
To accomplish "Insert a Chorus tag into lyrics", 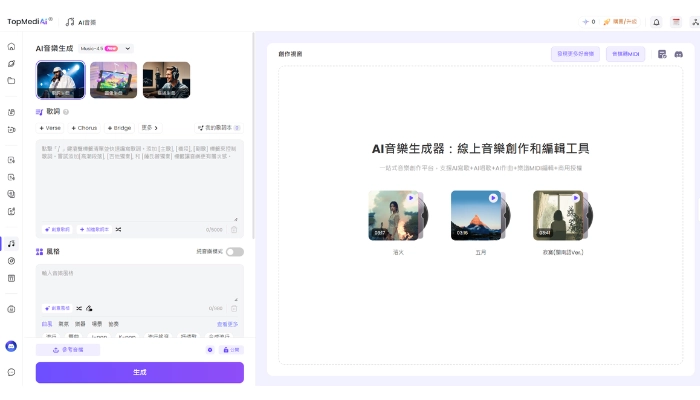I will pyautogui.click(x=84, y=128).
